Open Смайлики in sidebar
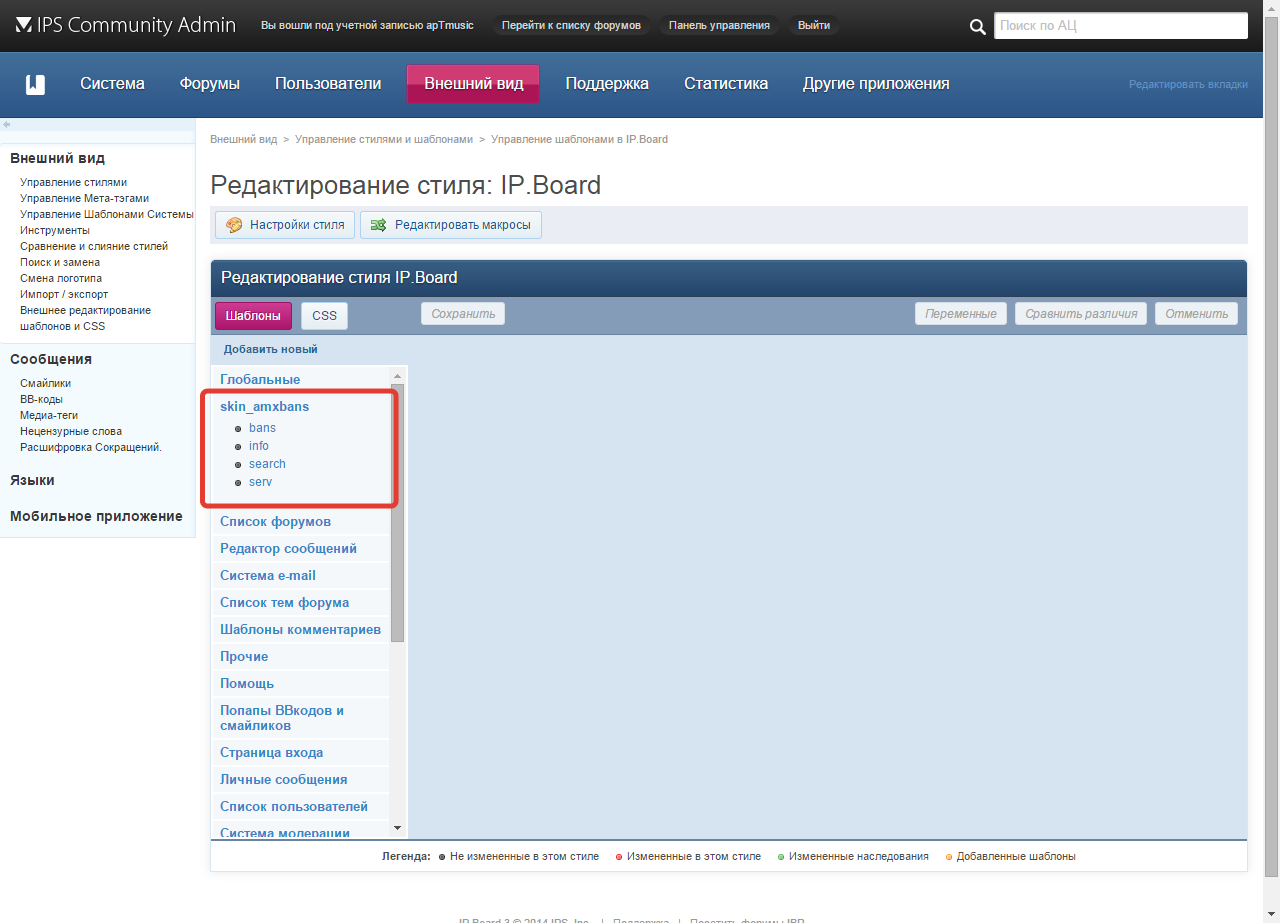This screenshot has height=923, width=1280. 45,383
